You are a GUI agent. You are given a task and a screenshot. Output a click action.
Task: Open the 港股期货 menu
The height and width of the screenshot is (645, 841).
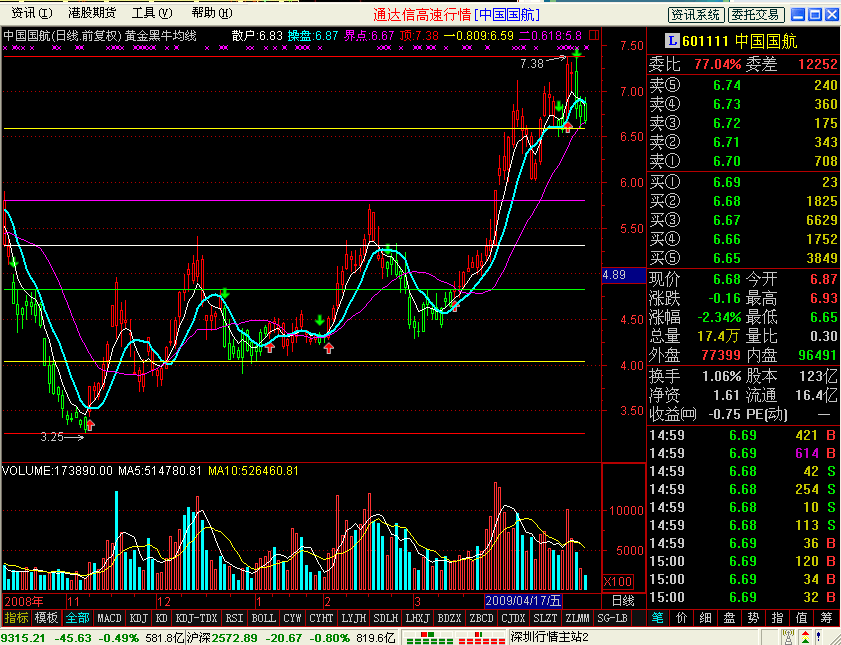pyautogui.click(x=92, y=13)
